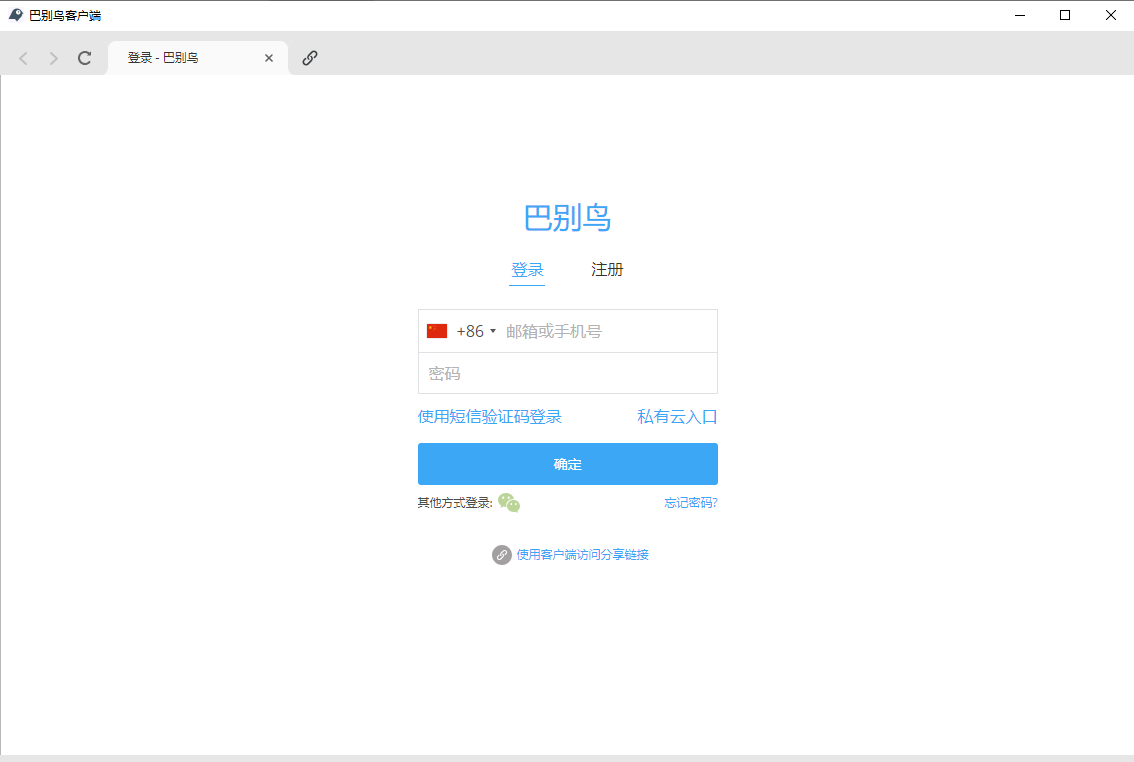Click the China flag icon
Screen dimensions: 1134x762
[437, 331]
